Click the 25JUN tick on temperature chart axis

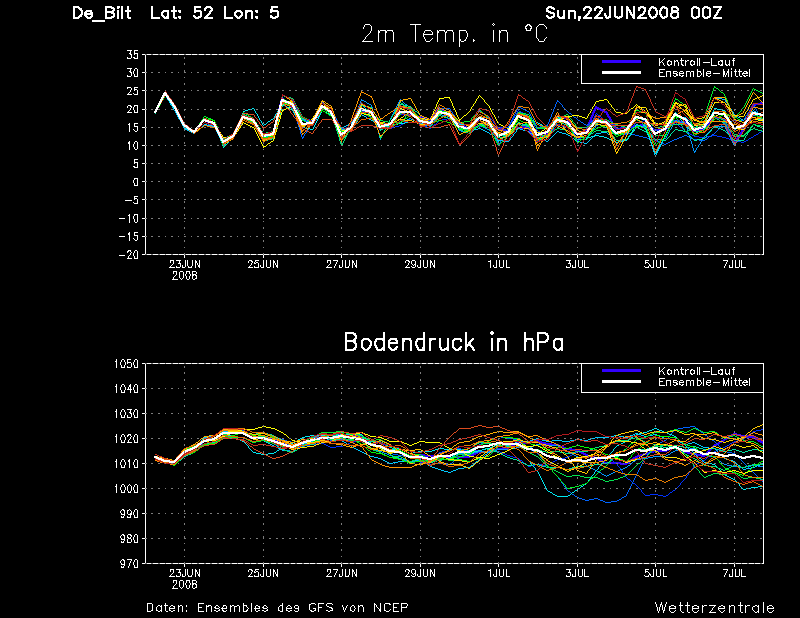click(263, 265)
